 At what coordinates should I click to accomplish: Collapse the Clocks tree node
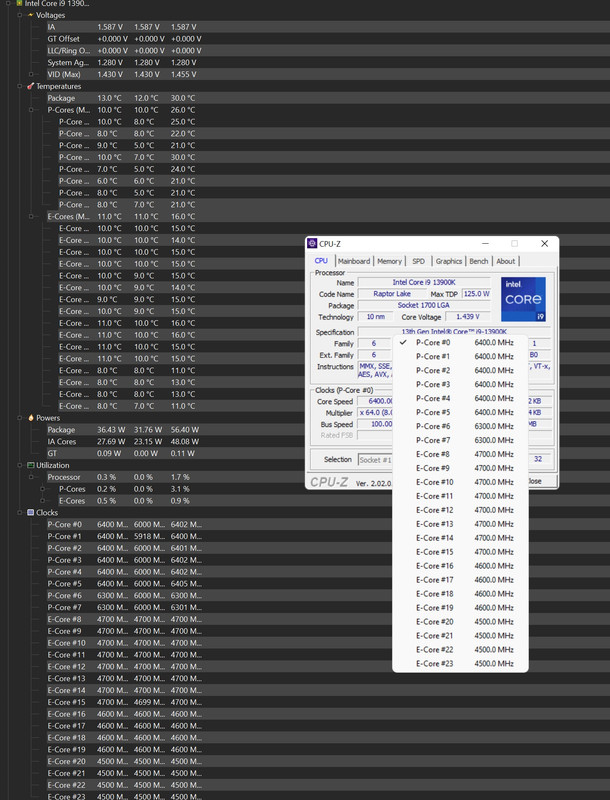point(20,512)
